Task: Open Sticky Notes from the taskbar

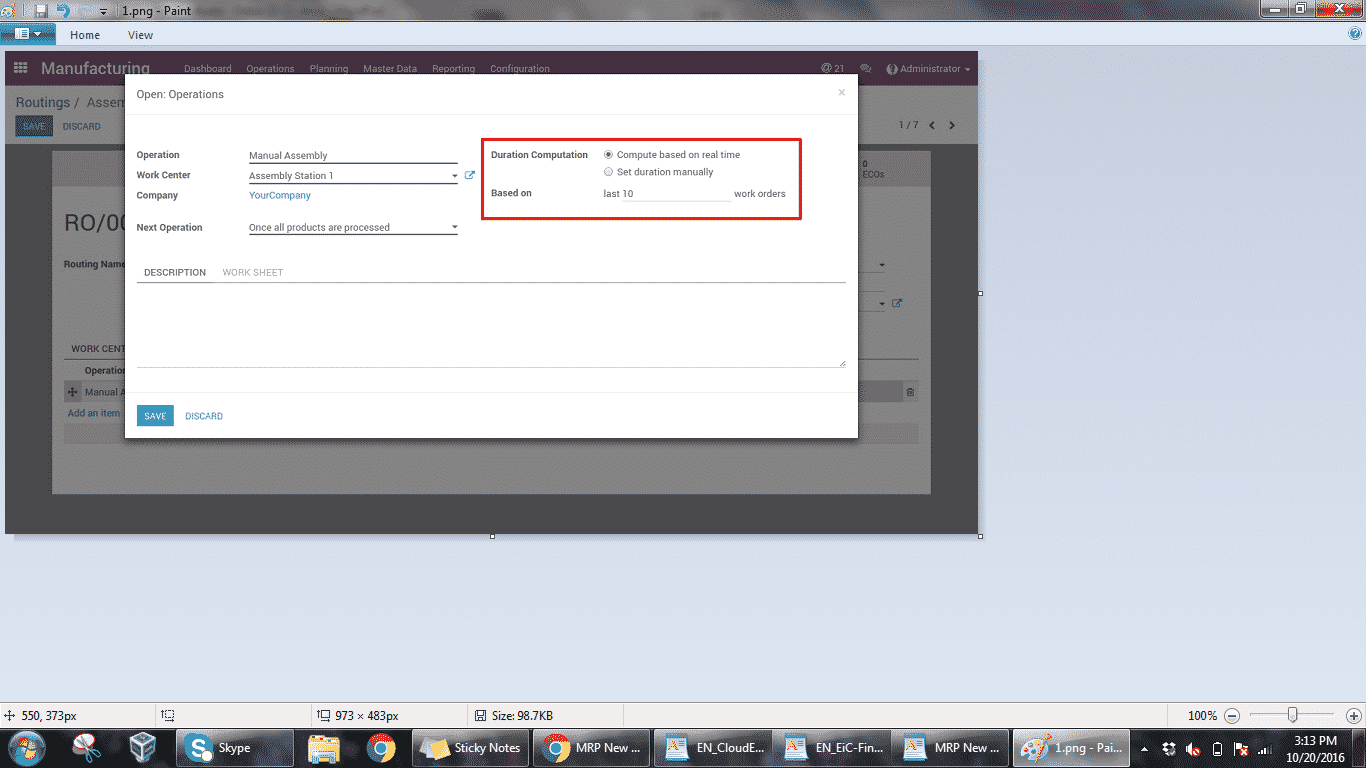Action: click(471, 747)
